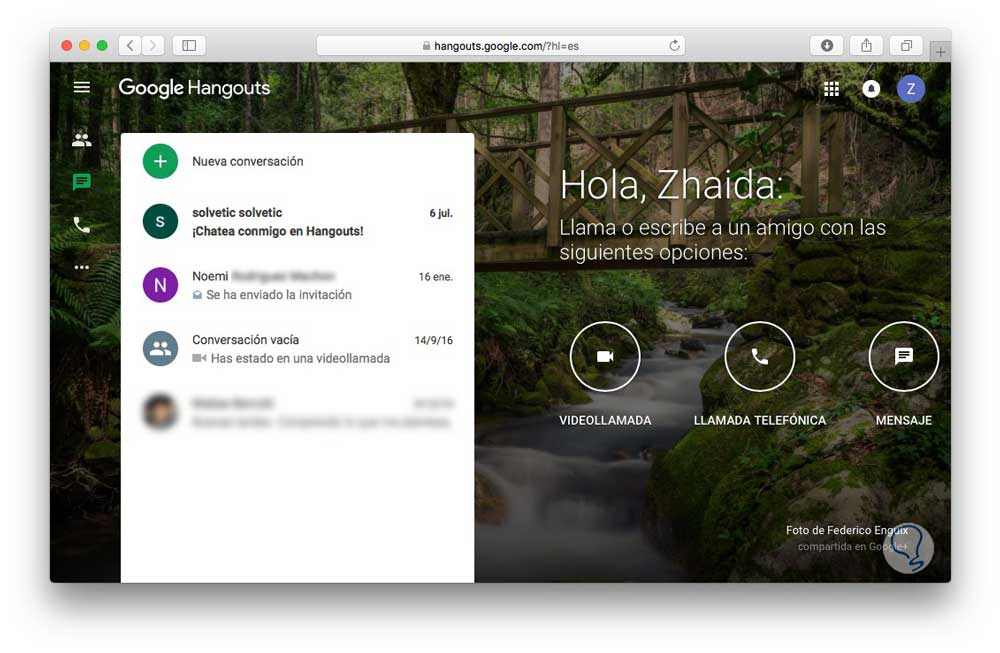
Task: Click the Safari share button
Action: 866,45
